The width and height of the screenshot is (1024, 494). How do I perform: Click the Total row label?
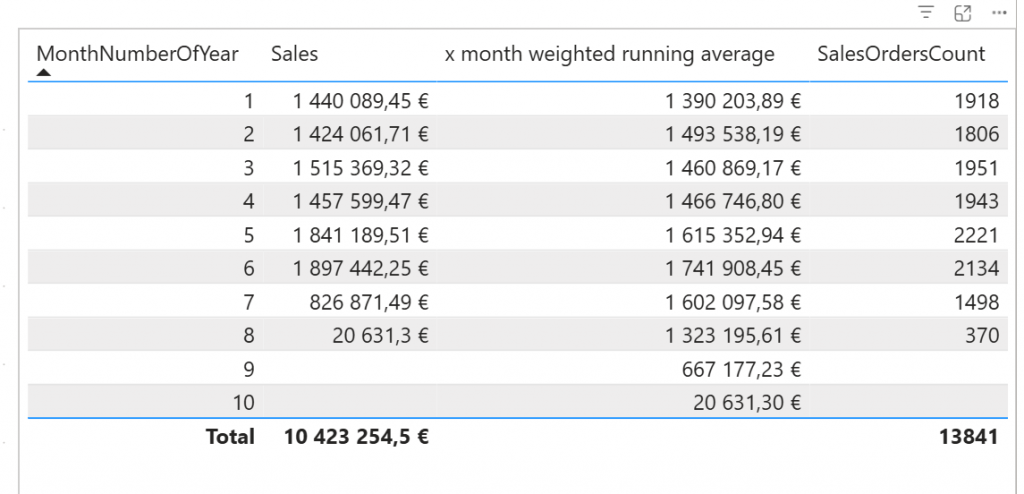click(230, 437)
